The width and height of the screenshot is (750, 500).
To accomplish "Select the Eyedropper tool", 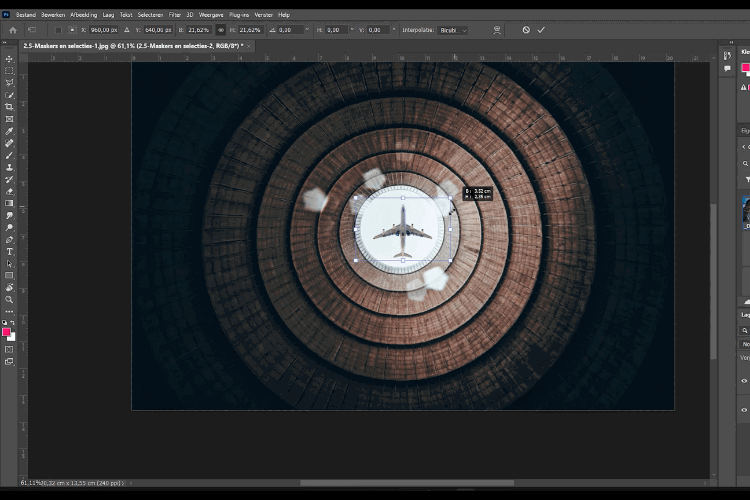I will point(9,131).
